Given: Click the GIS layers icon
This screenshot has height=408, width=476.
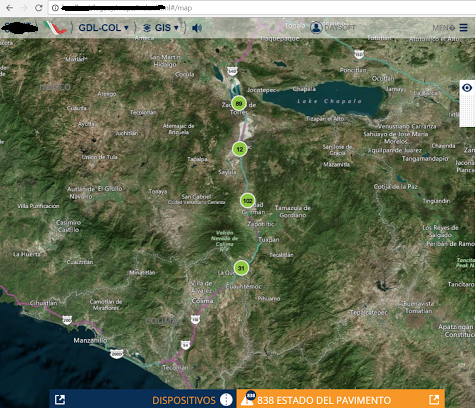Looking at the screenshot, I should (147, 28).
